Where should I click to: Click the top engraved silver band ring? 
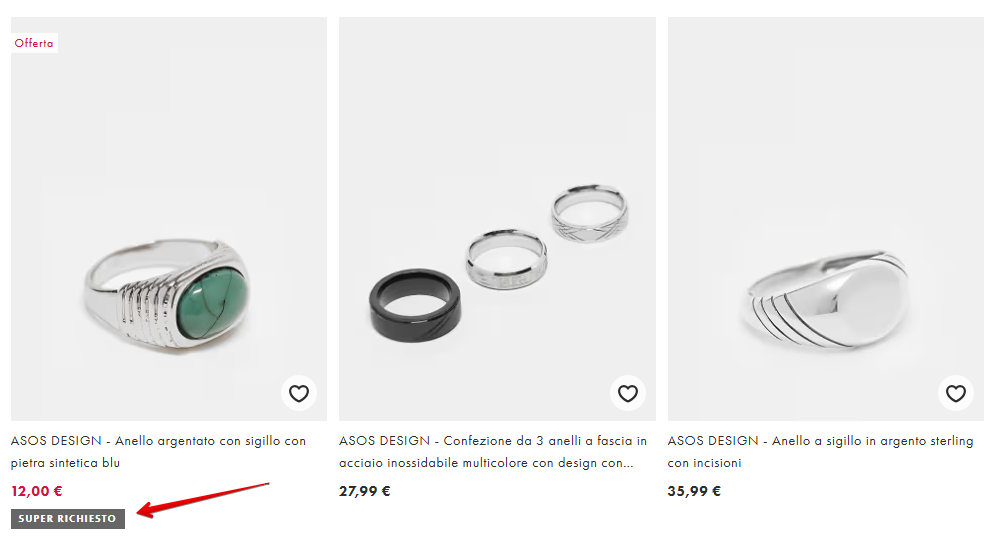point(589,215)
